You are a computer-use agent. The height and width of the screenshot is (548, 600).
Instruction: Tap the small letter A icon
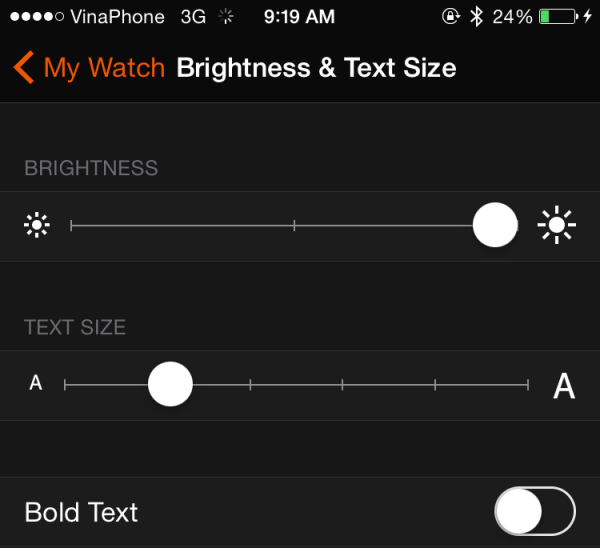36,384
